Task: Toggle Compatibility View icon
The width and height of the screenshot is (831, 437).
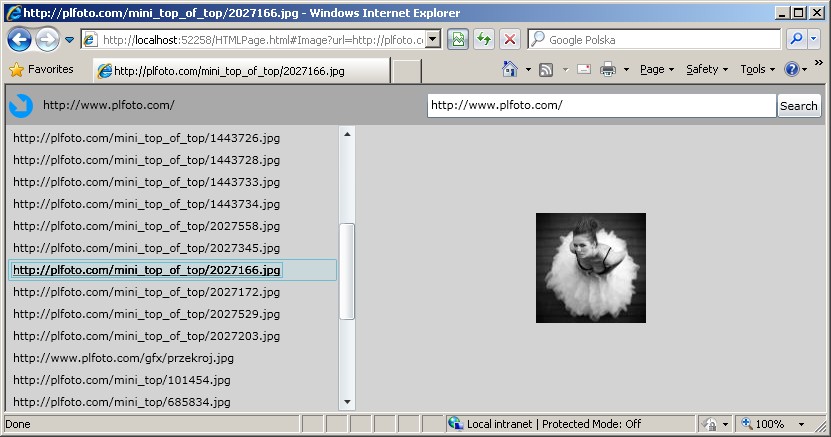Action: pos(458,39)
